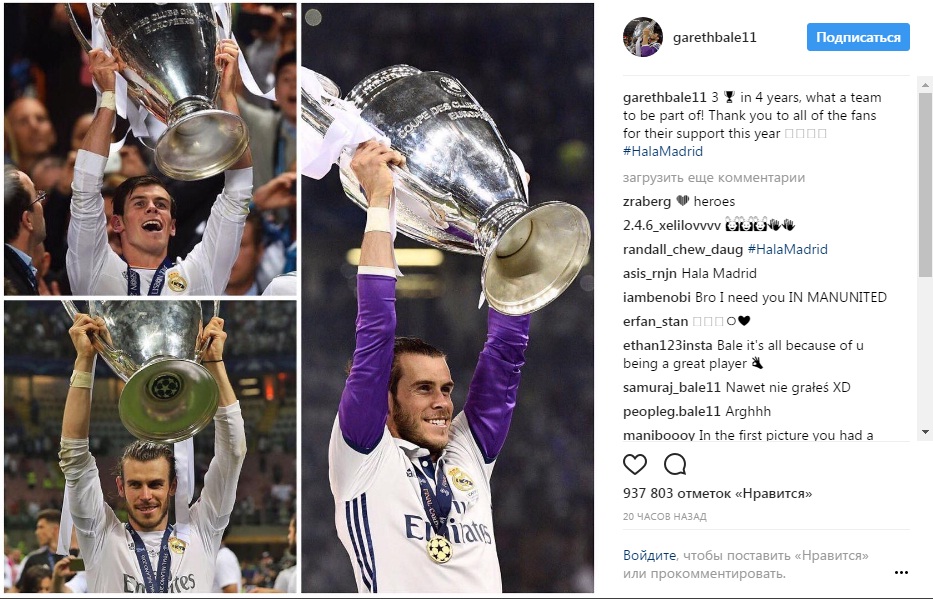The width and height of the screenshot is (933, 599).
Task: Open randall_chew_daug's #HalaMadrid hashtag link
Action: pos(787,249)
